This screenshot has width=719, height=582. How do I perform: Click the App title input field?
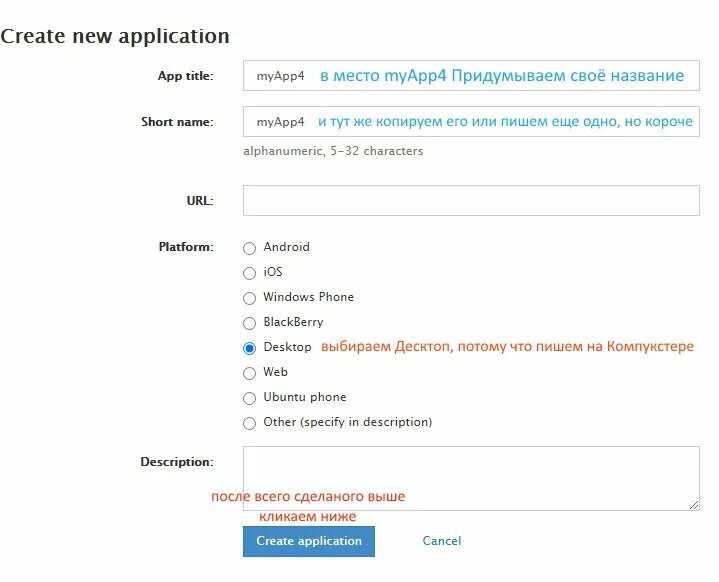click(x=470, y=76)
